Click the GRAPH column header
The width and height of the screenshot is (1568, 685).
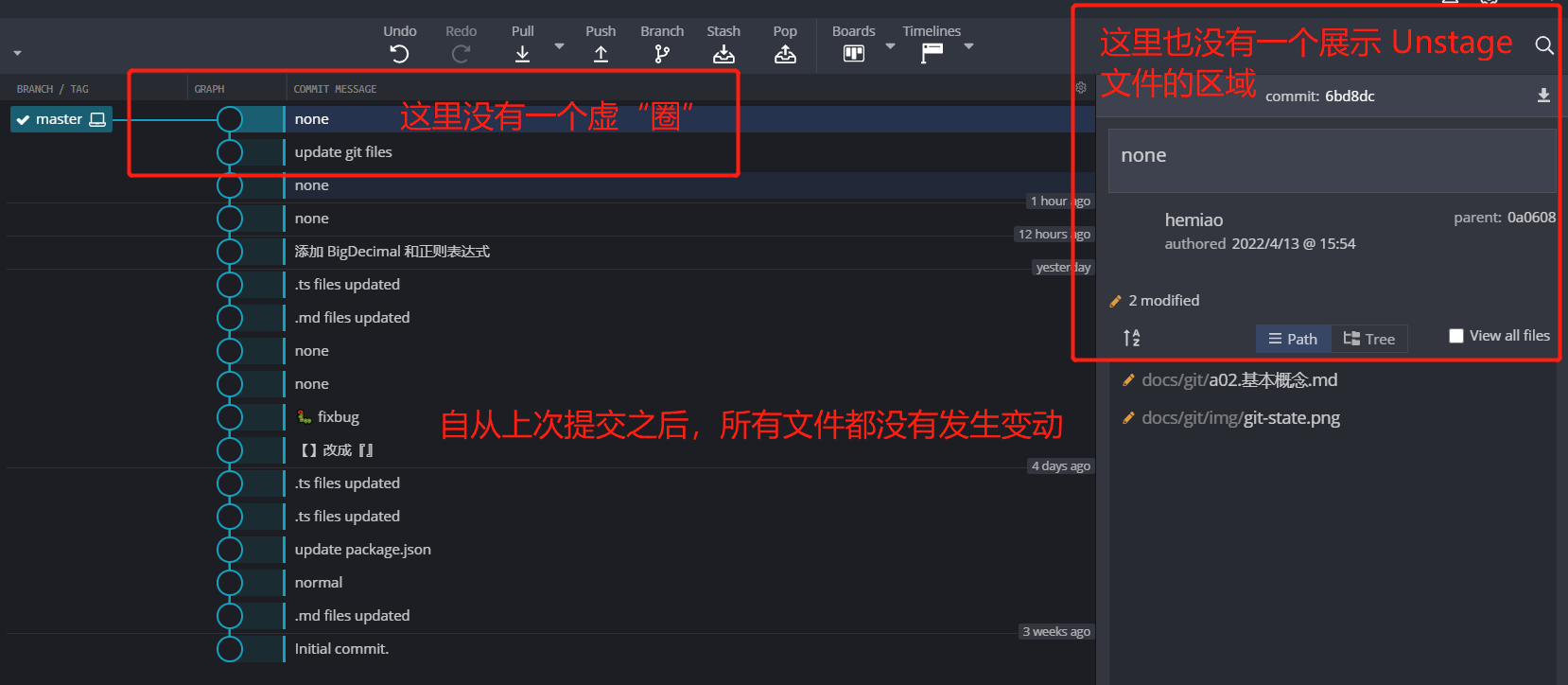click(209, 89)
